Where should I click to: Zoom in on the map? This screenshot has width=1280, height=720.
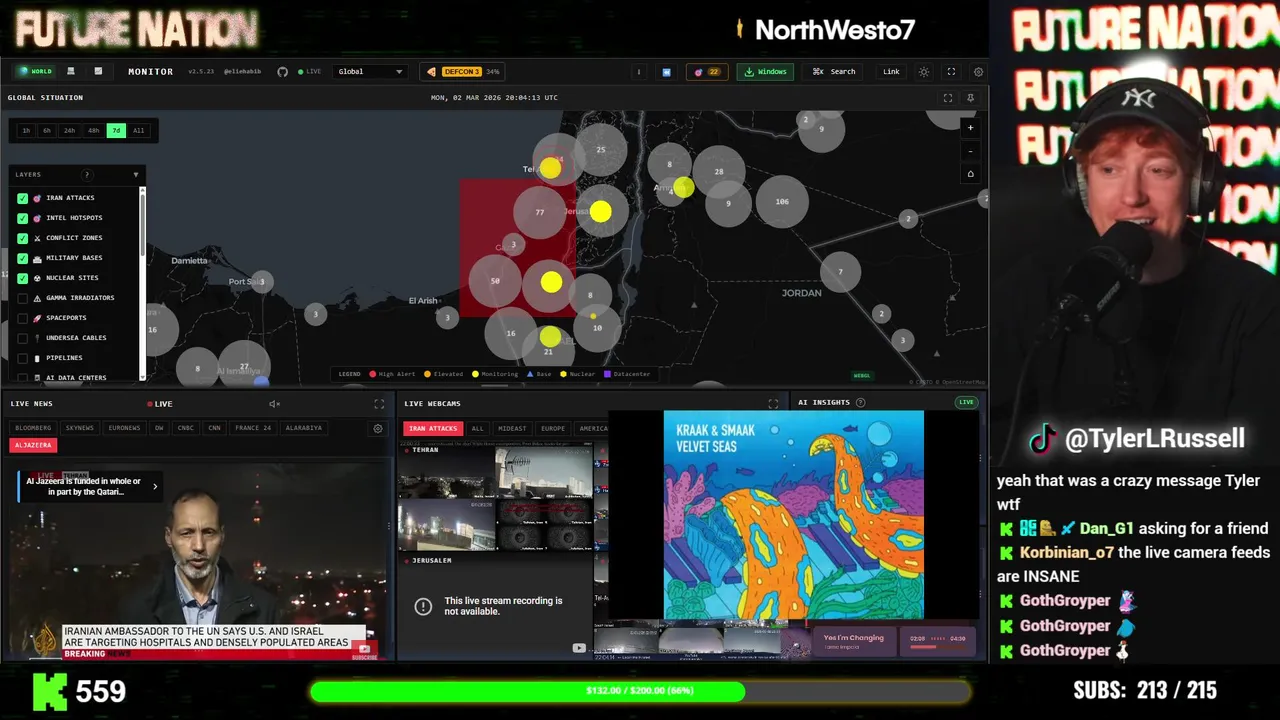tap(970, 128)
